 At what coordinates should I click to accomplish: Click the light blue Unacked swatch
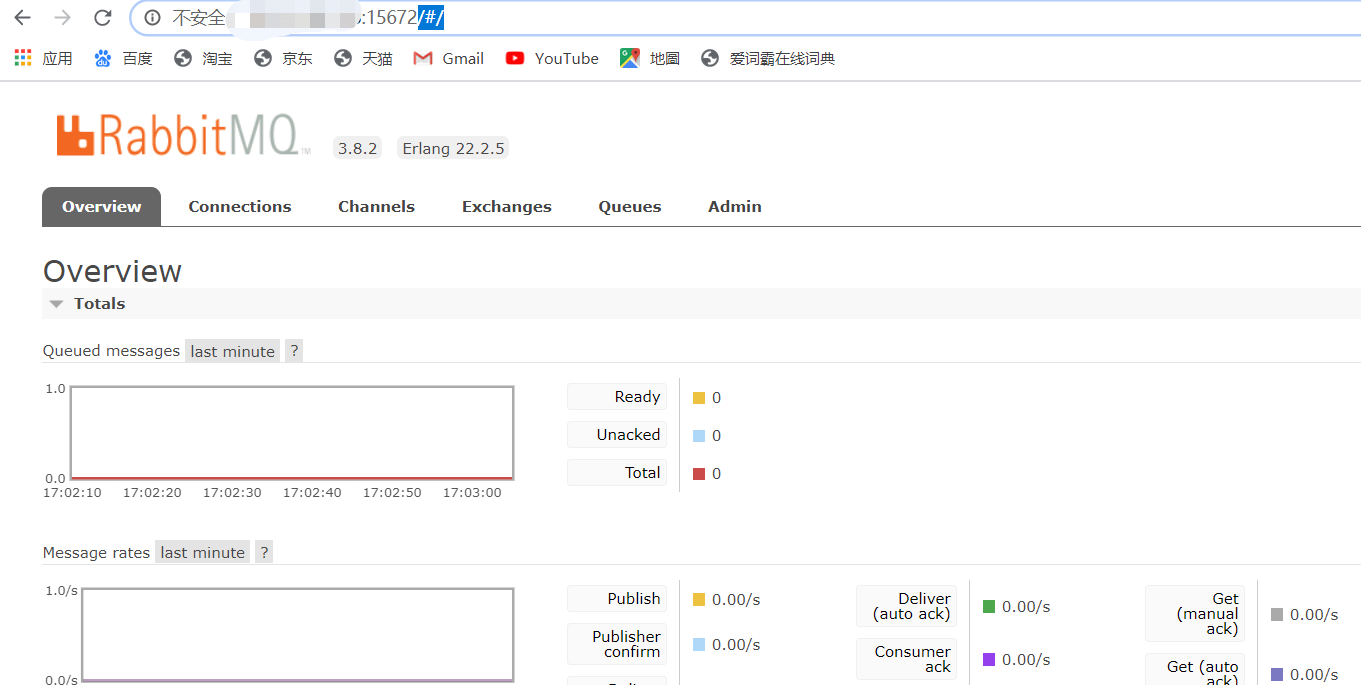coord(699,436)
